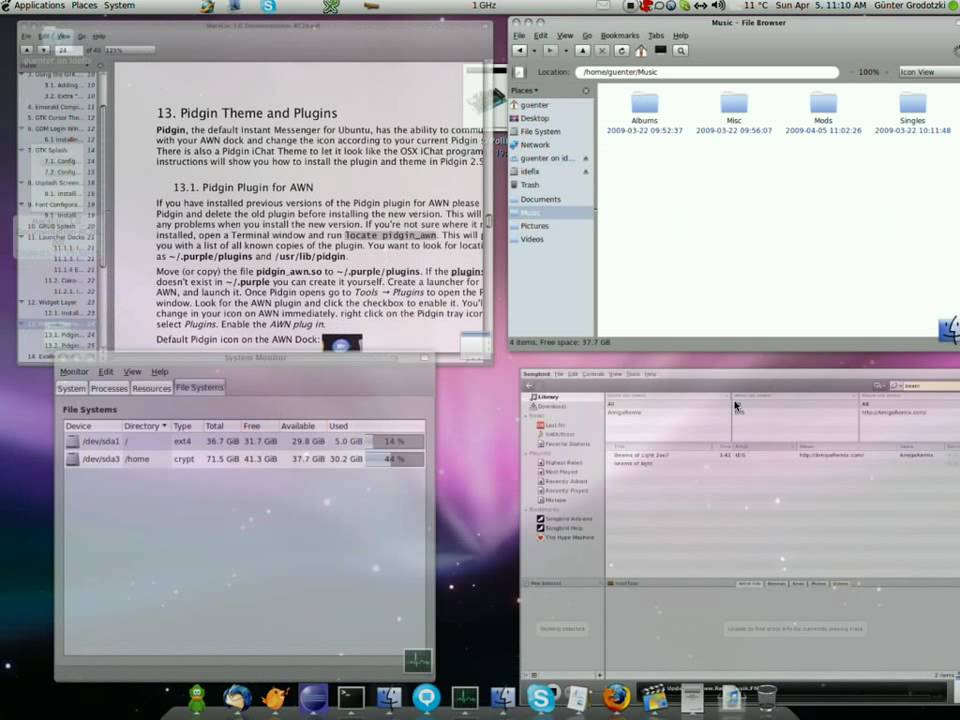
Task: Click the volume icon in top panel
Action: tap(719, 6)
